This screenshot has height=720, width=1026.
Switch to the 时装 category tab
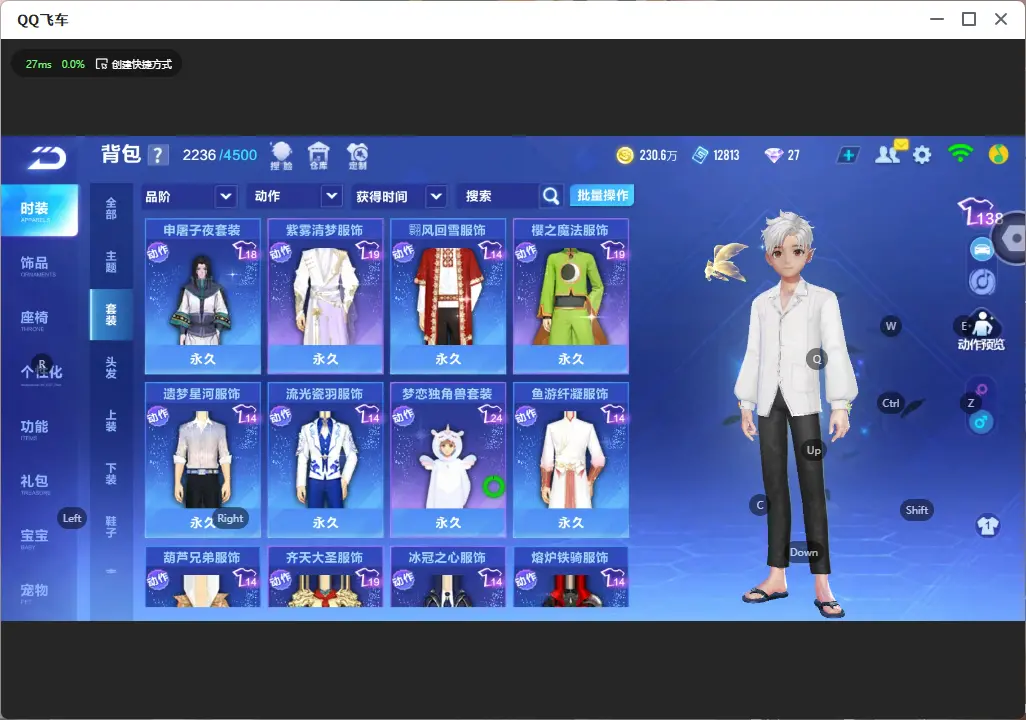(39, 210)
